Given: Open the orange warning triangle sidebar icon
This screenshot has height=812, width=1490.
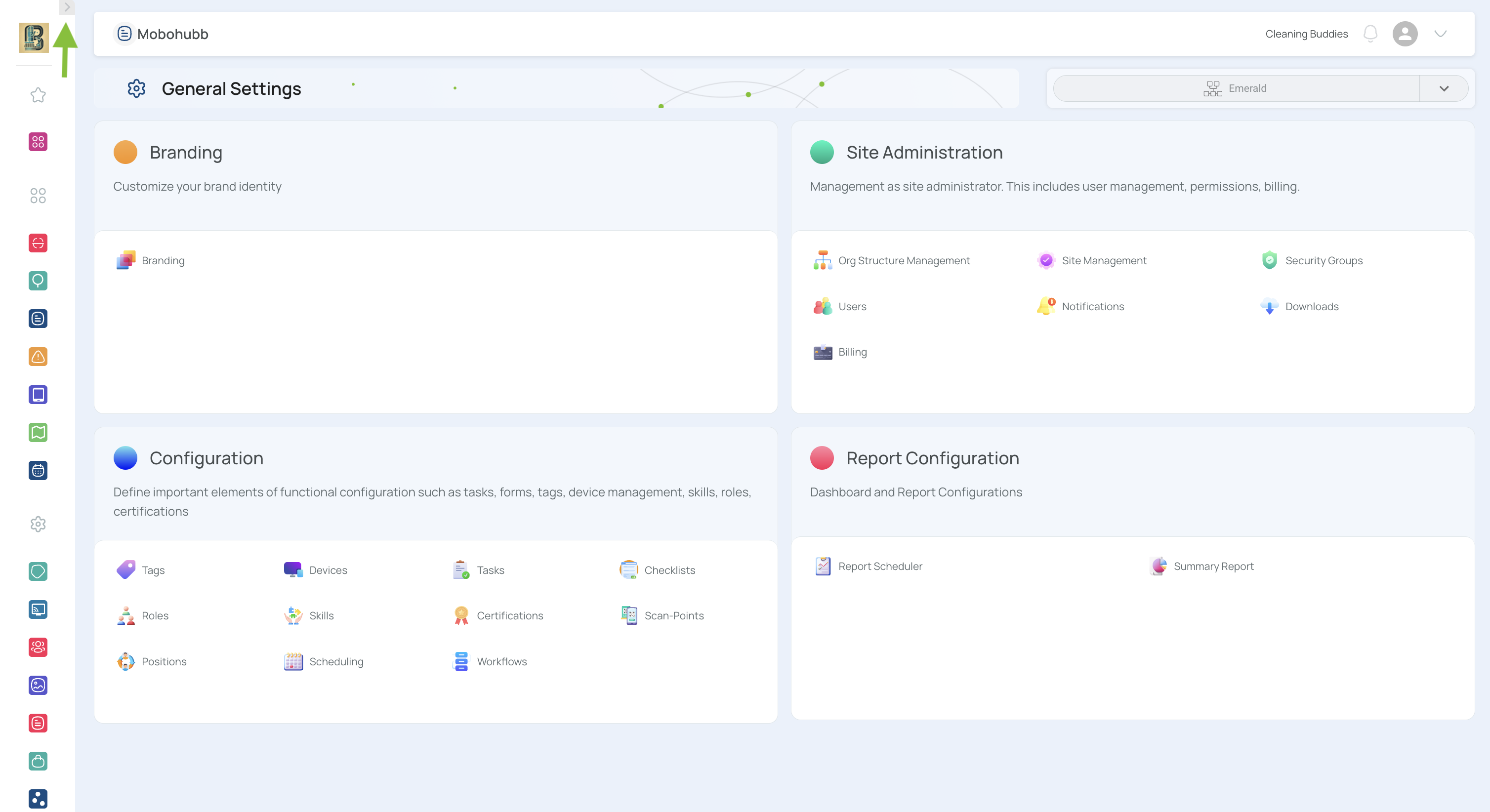Looking at the screenshot, I should (38, 357).
